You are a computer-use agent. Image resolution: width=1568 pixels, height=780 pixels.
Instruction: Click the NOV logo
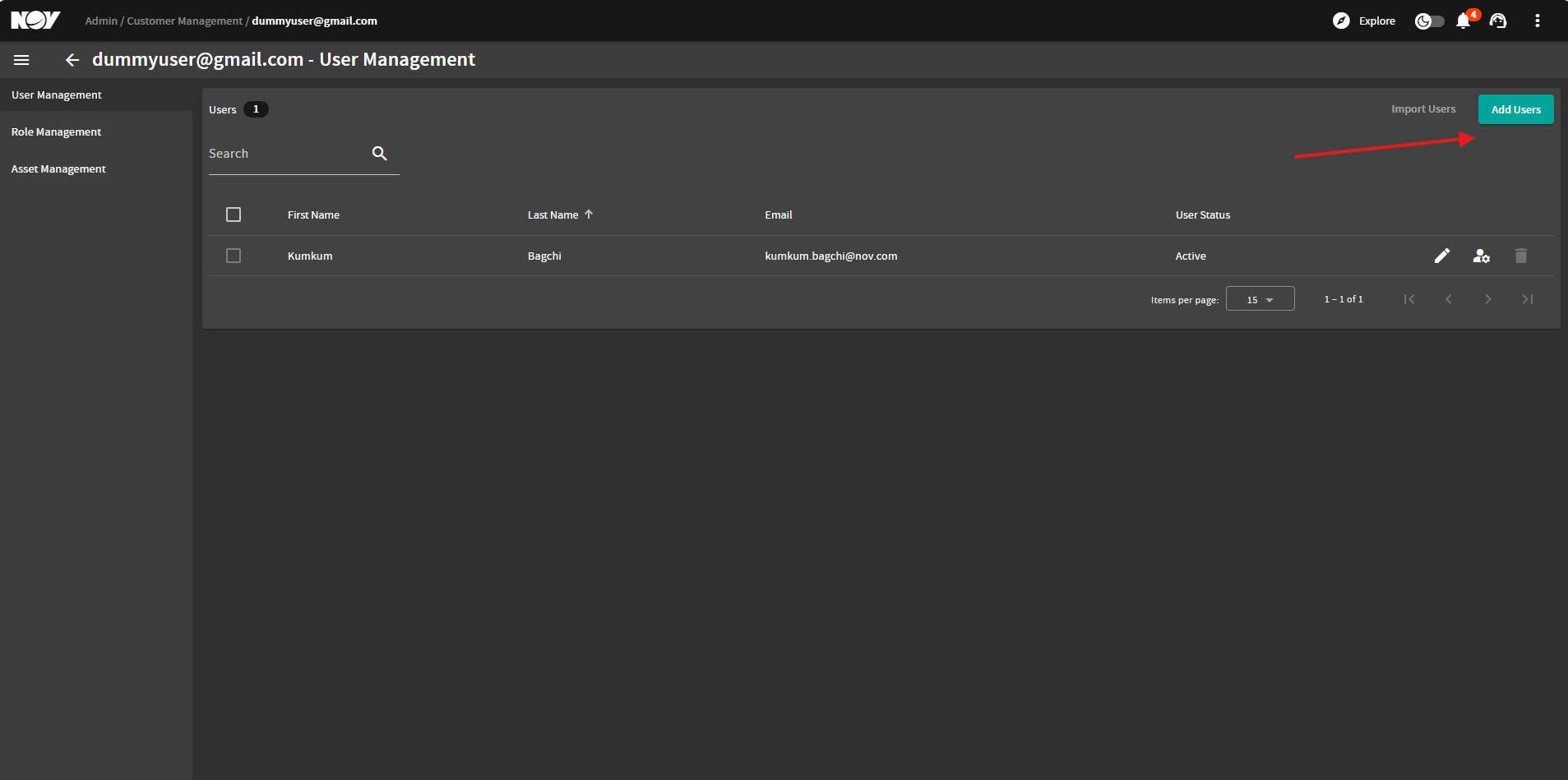(x=35, y=21)
